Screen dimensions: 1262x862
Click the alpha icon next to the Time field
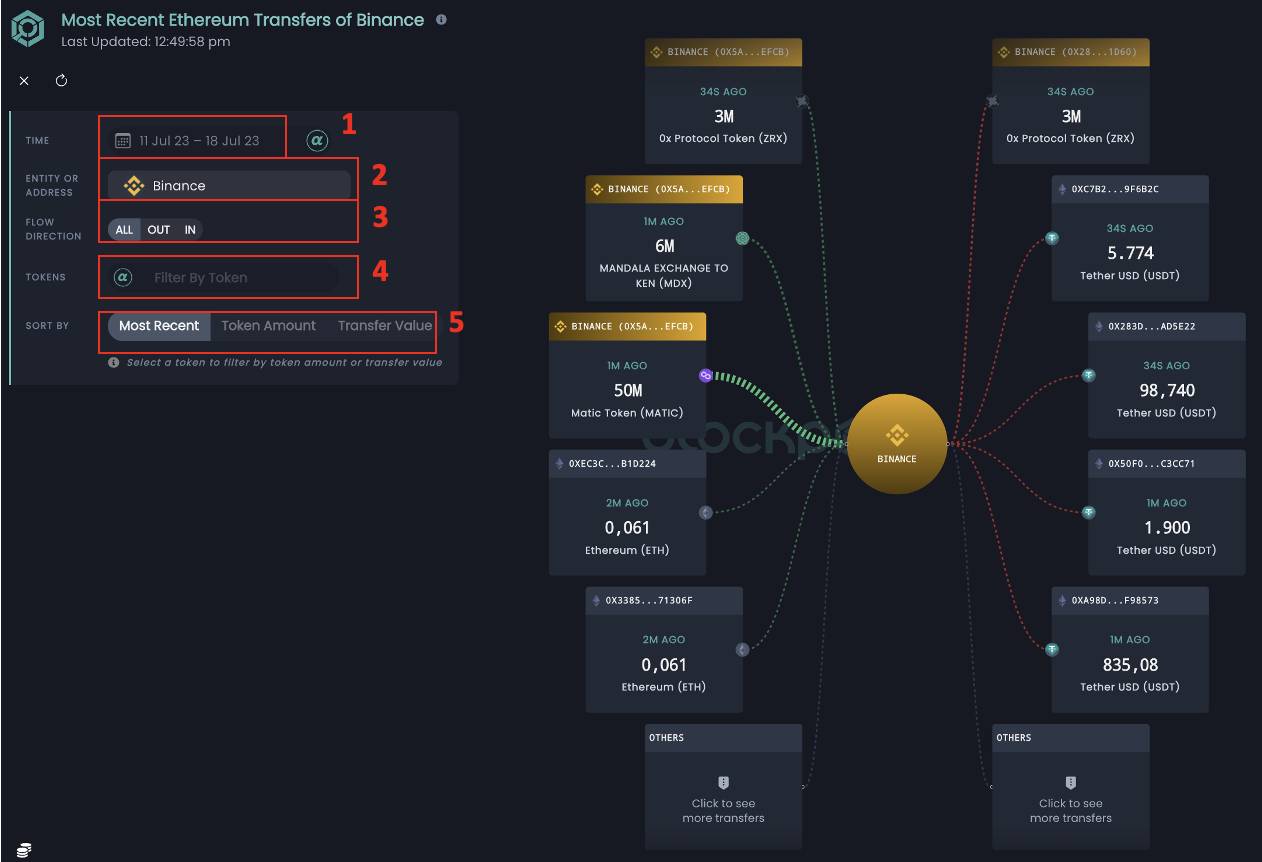317,140
